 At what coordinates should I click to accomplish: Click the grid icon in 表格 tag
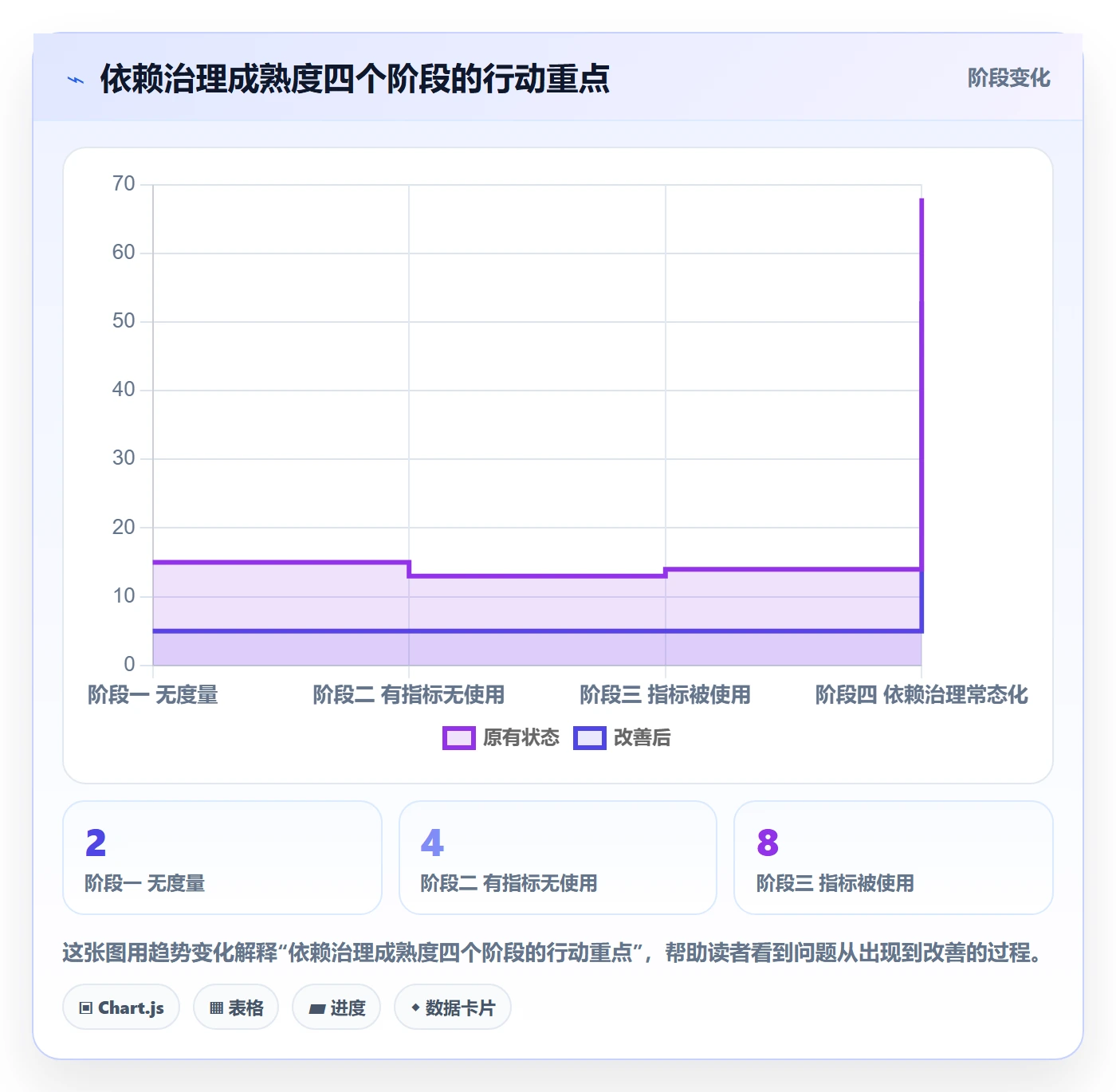[216, 1008]
